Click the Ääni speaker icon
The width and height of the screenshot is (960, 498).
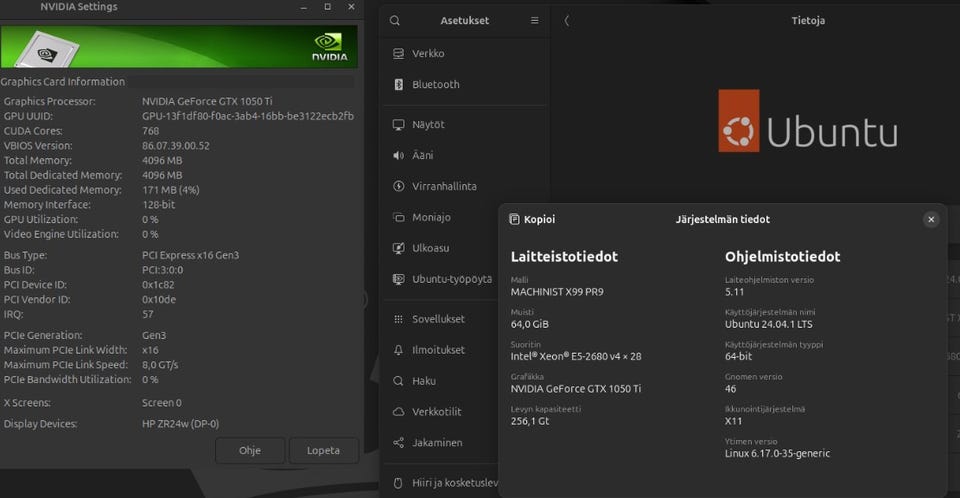coord(399,156)
